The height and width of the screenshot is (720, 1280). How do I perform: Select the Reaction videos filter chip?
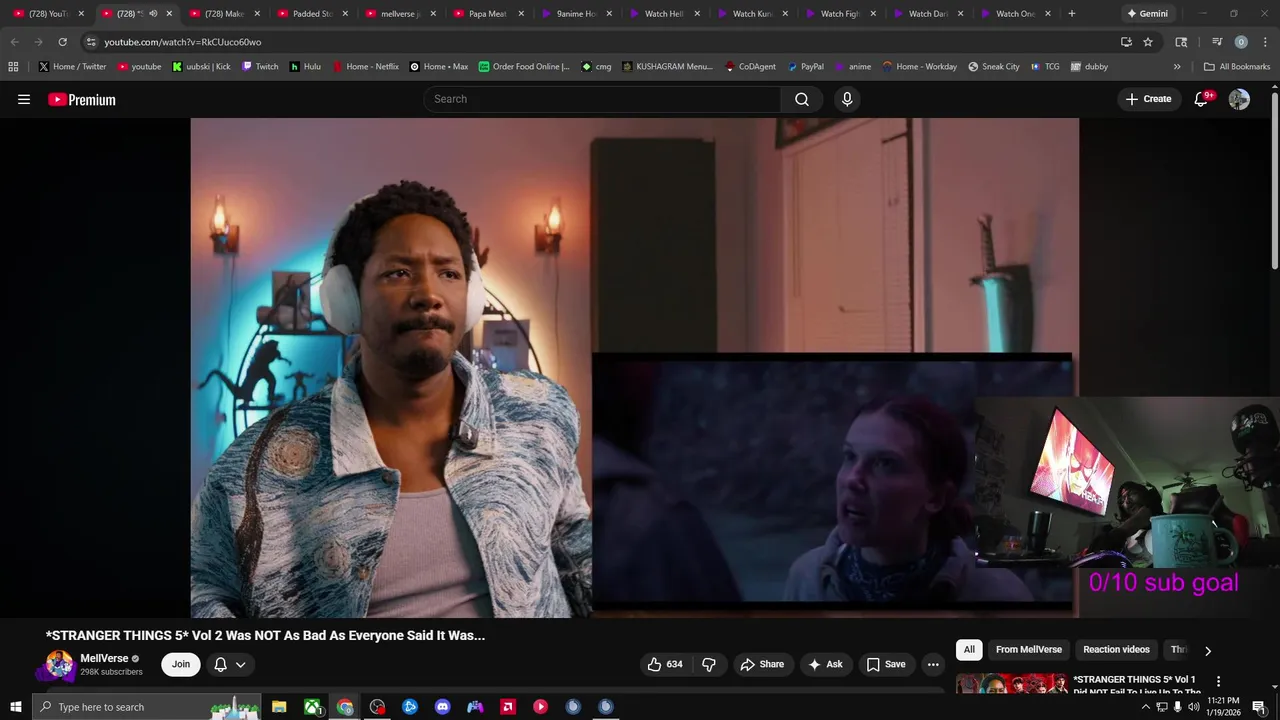[1116, 650]
